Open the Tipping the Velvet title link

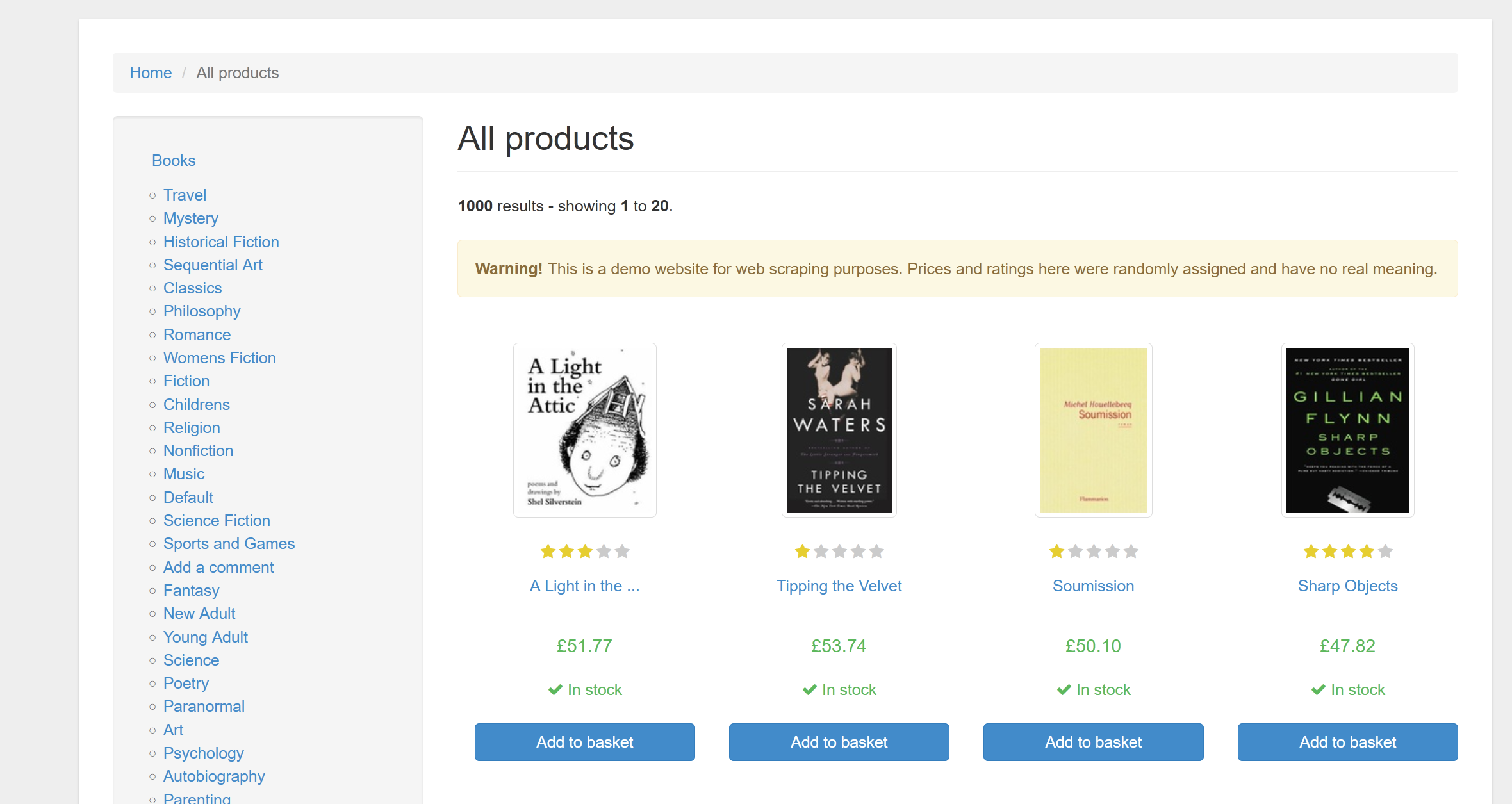point(839,586)
